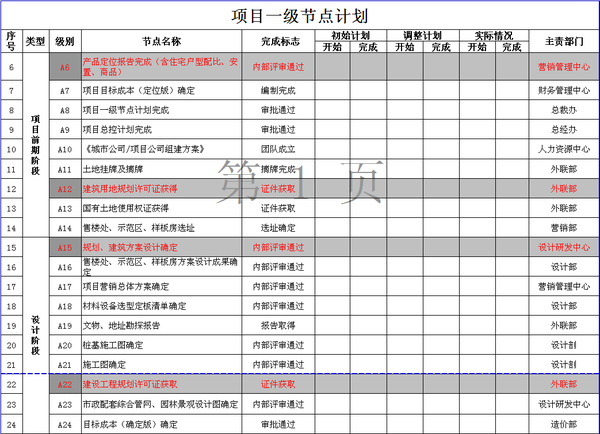Click the 类型 column header
The image size is (600, 434).
36,41
